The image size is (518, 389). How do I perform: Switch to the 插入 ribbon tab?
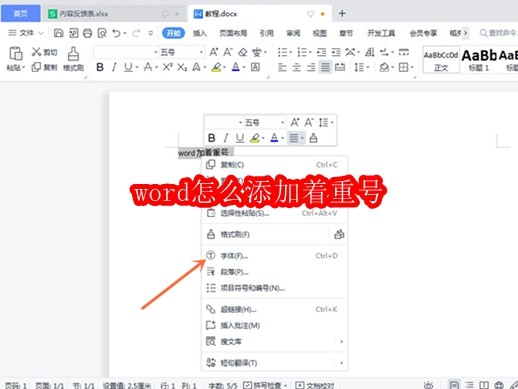(200, 33)
